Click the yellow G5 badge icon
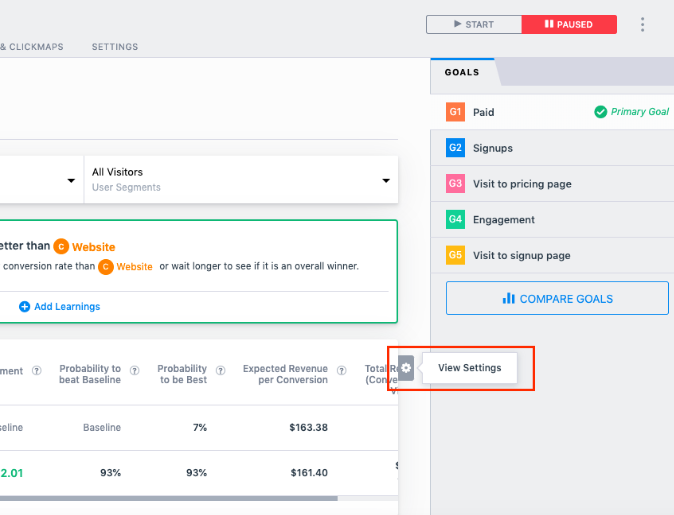 (455, 255)
